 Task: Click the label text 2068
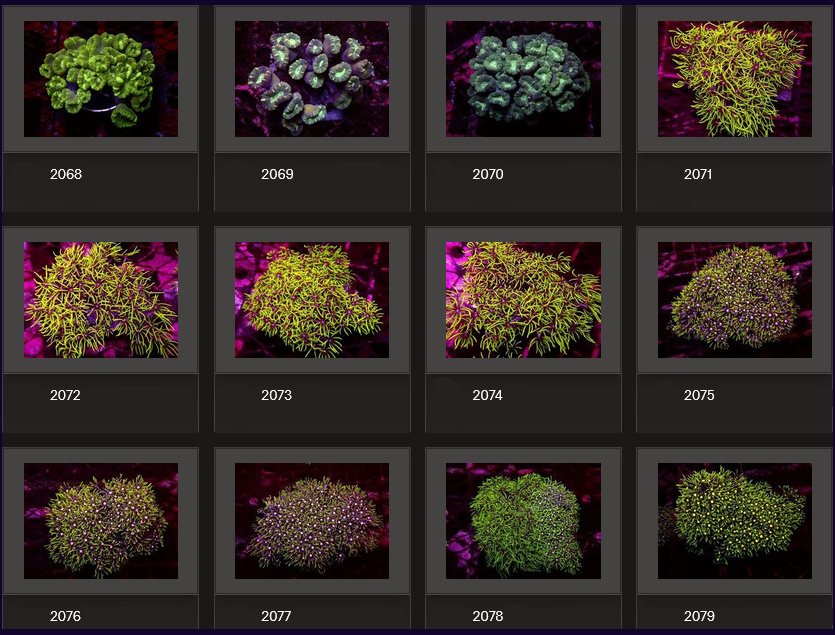pyautogui.click(x=66, y=174)
